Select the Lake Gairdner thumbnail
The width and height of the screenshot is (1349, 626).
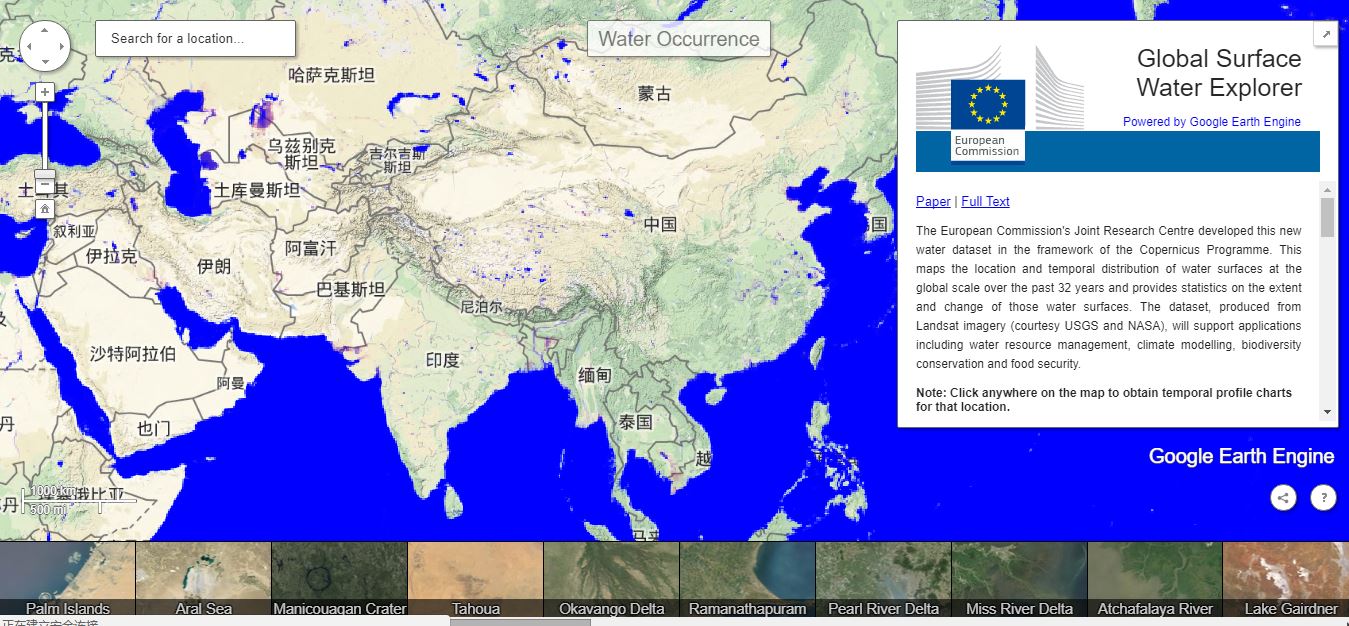pos(1286,579)
